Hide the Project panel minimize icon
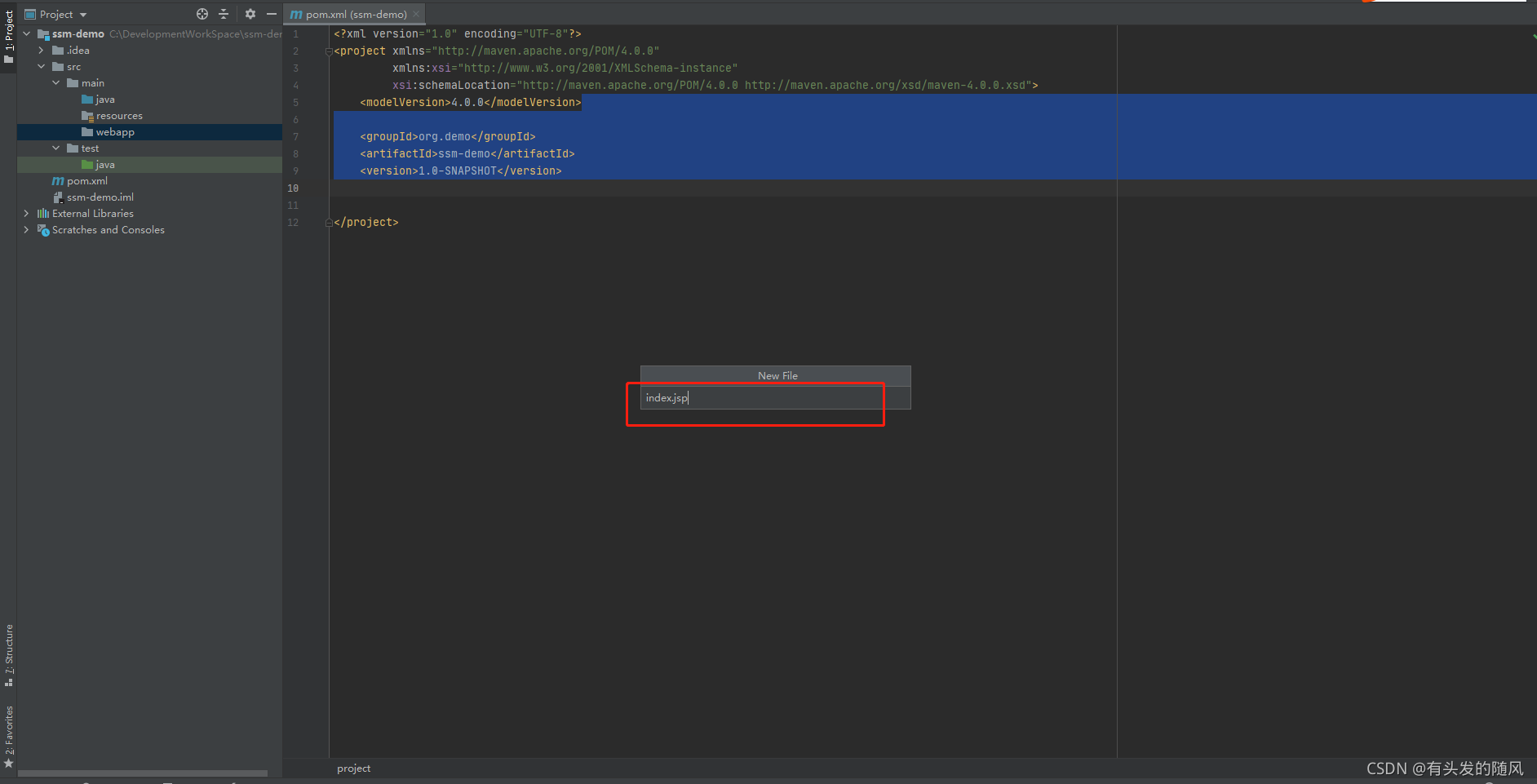The image size is (1537, 784). pyautogui.click(x=272, y=14)
